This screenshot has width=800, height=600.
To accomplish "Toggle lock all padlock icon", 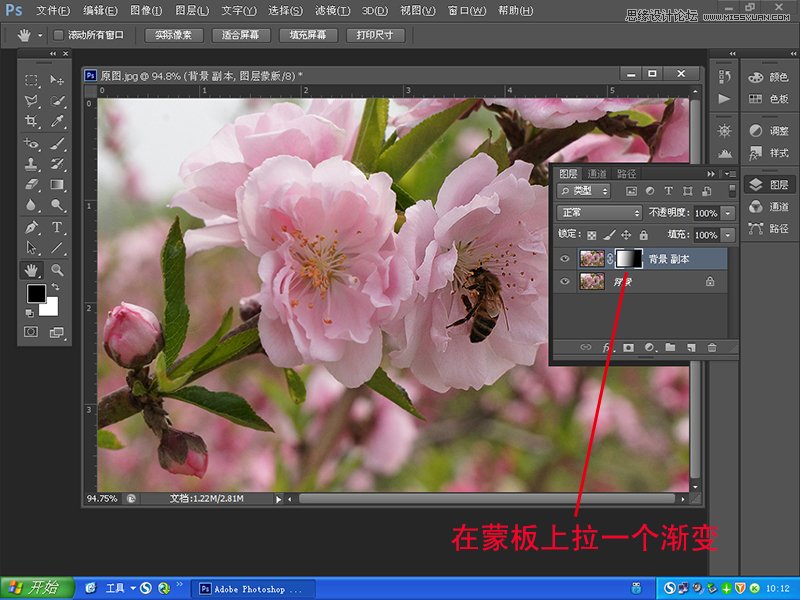I will pyautogui.click(x=644, y=235).
